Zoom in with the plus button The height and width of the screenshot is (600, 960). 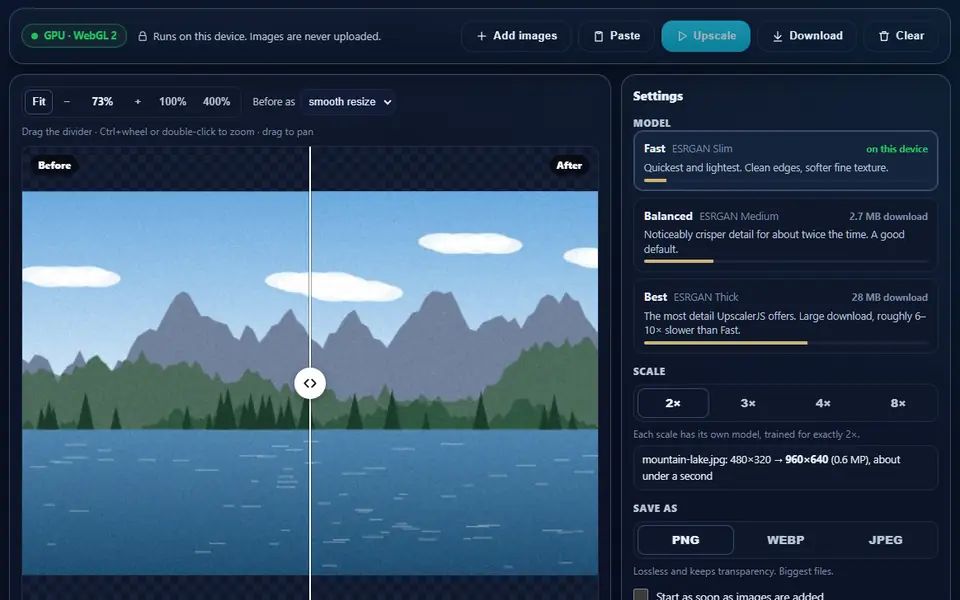click(x=138, y=102)
